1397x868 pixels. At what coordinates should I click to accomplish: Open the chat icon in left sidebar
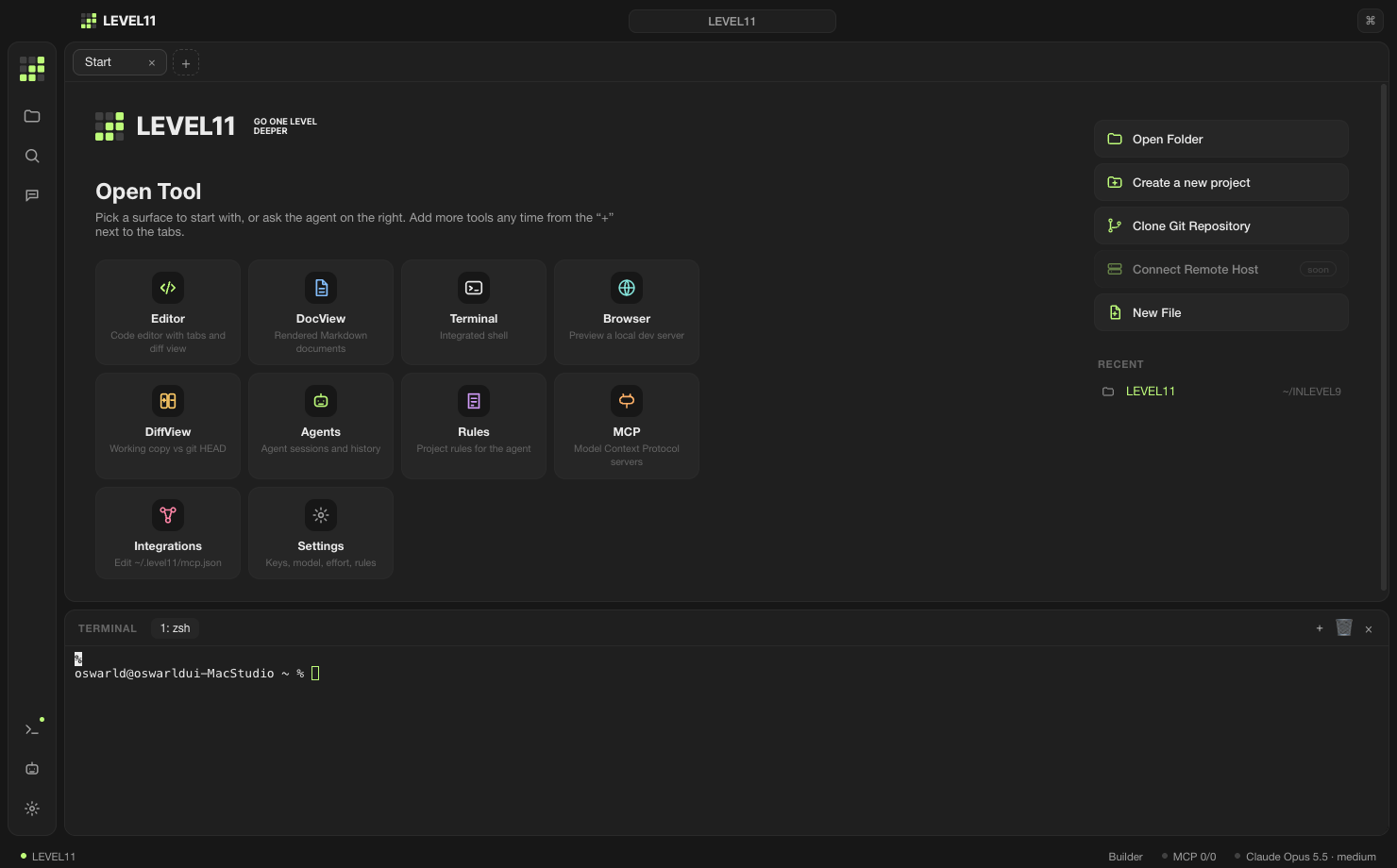pyautogui.click(x=32, y=195)
